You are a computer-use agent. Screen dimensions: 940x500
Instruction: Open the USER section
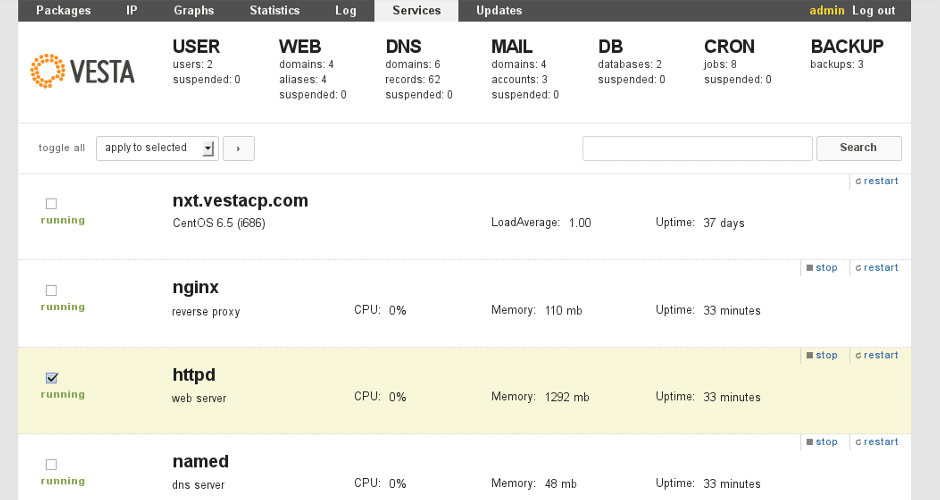(196, 46)
